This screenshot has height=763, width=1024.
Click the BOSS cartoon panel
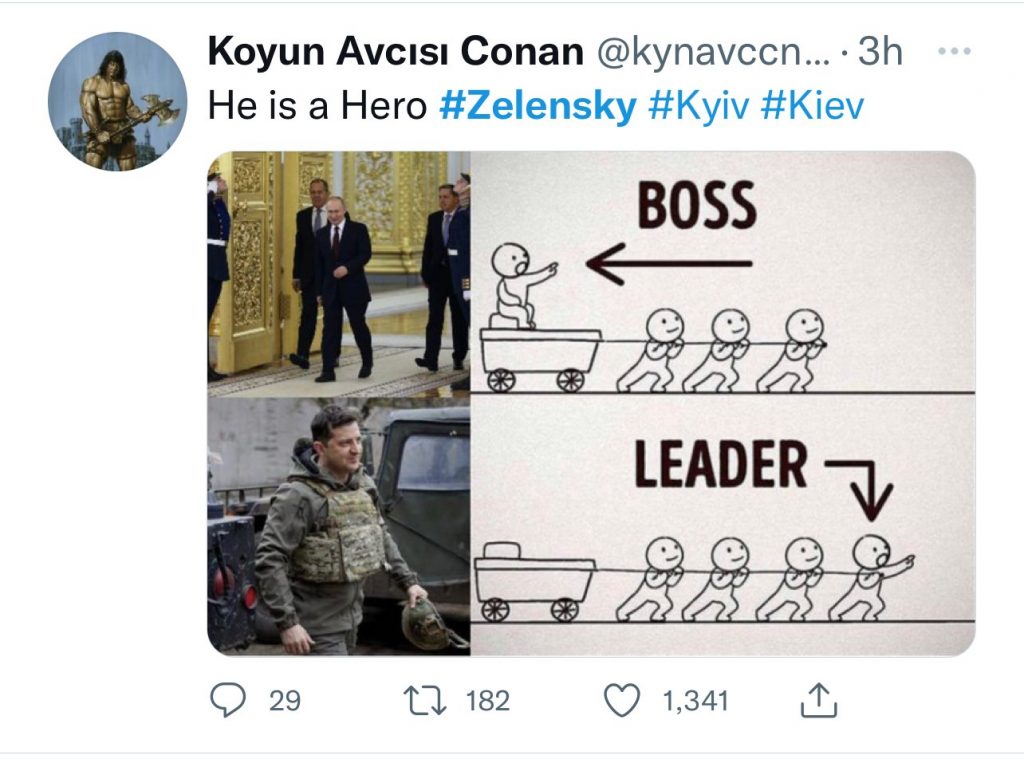[722, 274]
